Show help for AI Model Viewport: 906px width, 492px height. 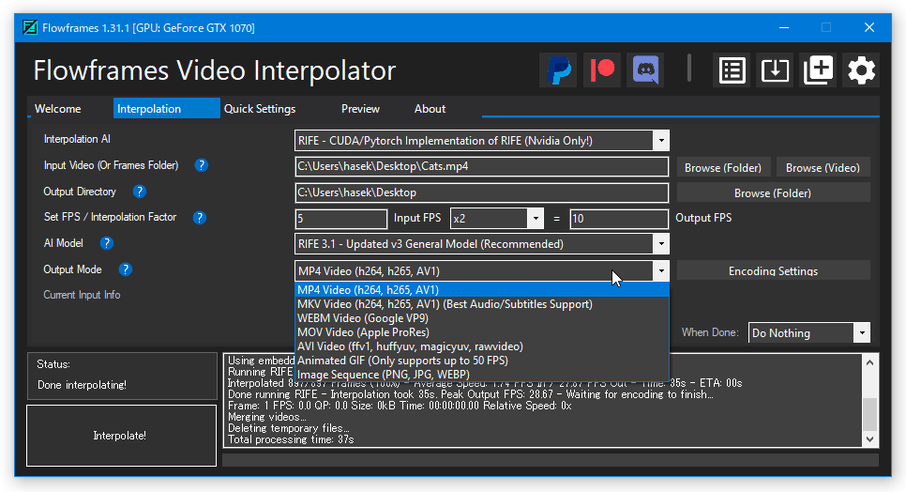pos(106,243)
